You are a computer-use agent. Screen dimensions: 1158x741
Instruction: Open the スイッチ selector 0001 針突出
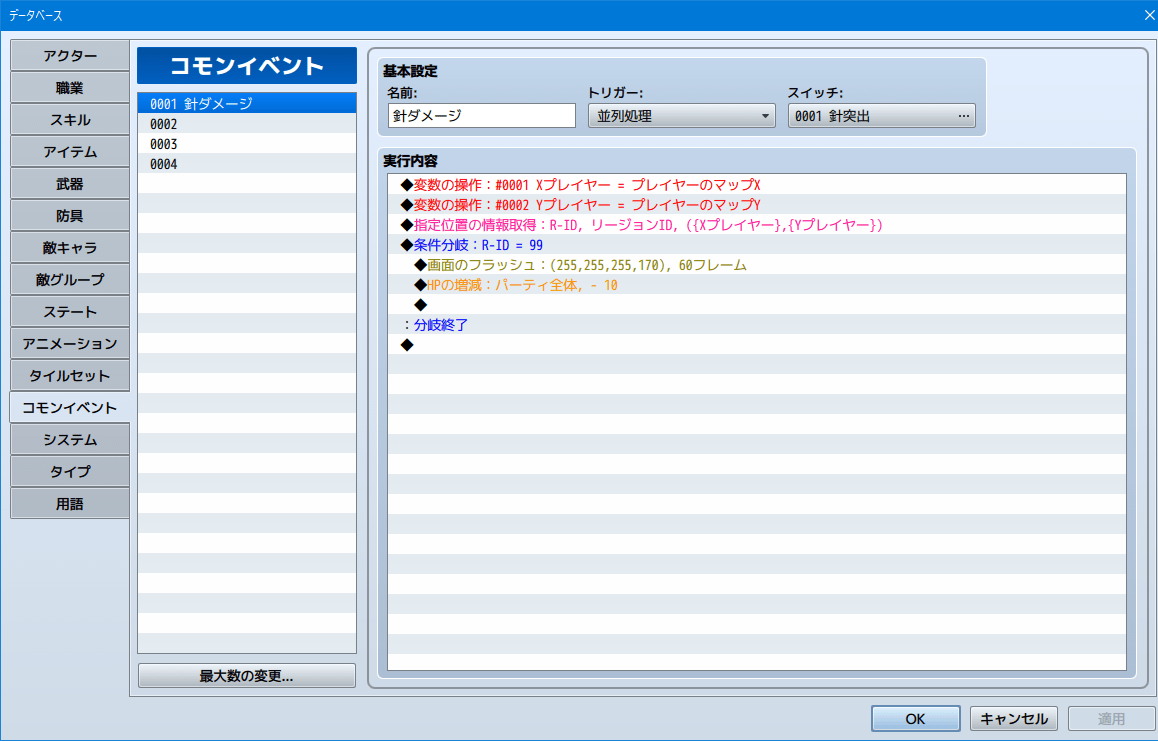coord(881,116)
